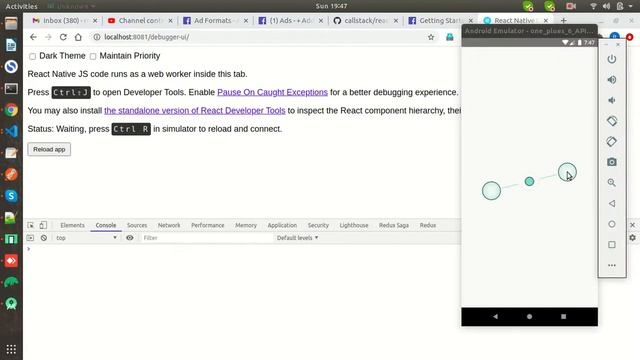This screenshot has width=640, height=360.
Task: Enable Dark Theme checkbox
Action: point(32,56)
